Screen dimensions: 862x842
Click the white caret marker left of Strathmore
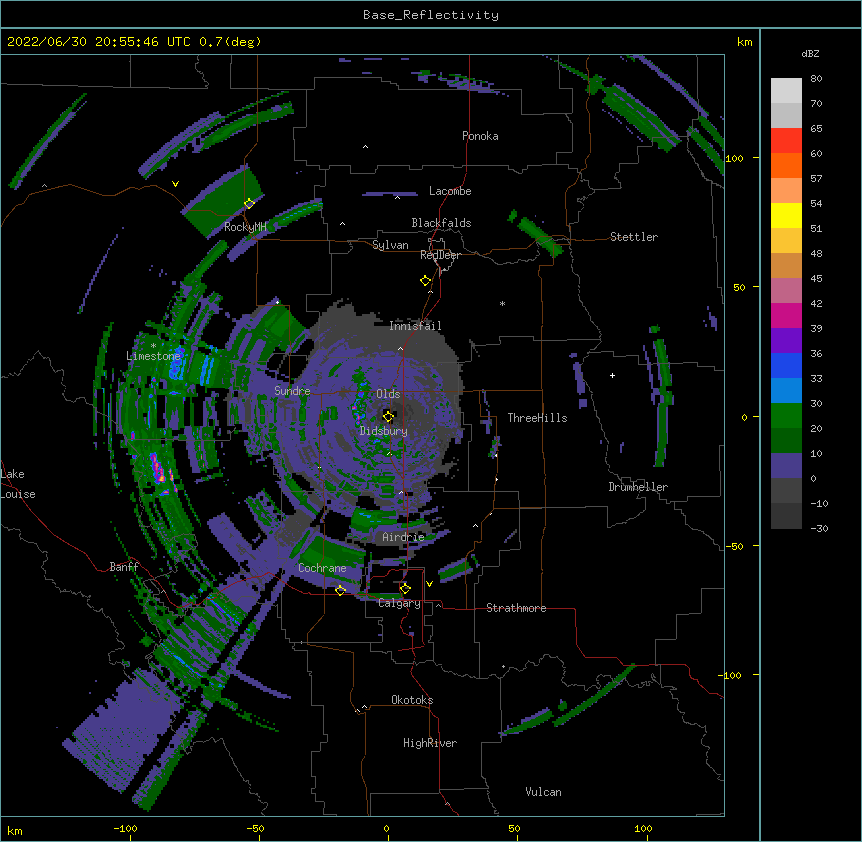438,605
